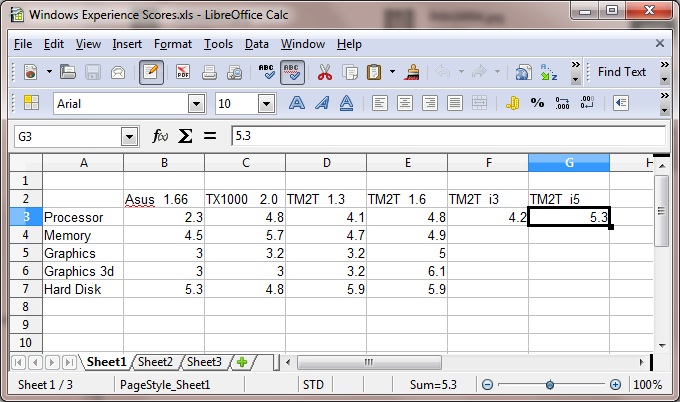The height and width of the screenshot is (402, 680).
Task: Open the New document dropdown arrow
Action: tap(49, 72)
